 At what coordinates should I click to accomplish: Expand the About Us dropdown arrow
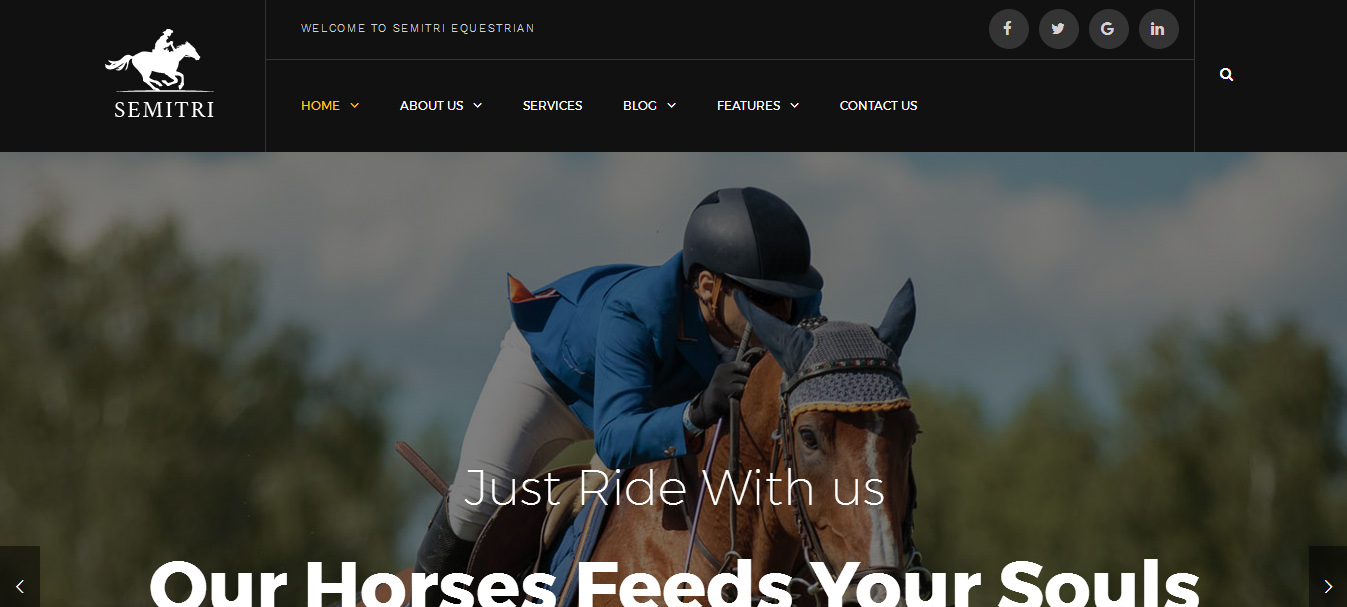click(477, 105)
